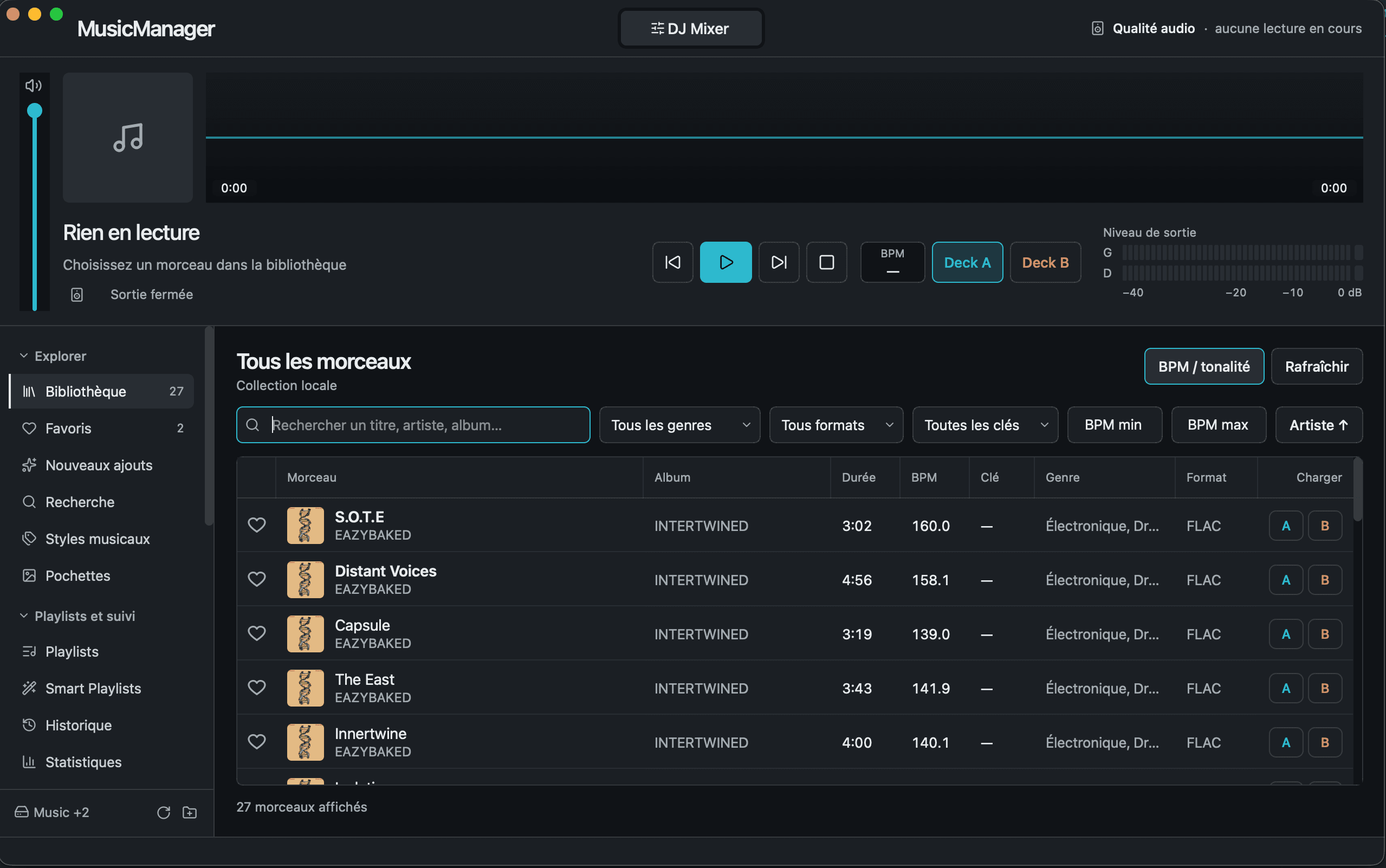This screenshot has width=1386, height=868.
Task: Favorite the track S.O.T.E
Action: [x=256, y=524]
